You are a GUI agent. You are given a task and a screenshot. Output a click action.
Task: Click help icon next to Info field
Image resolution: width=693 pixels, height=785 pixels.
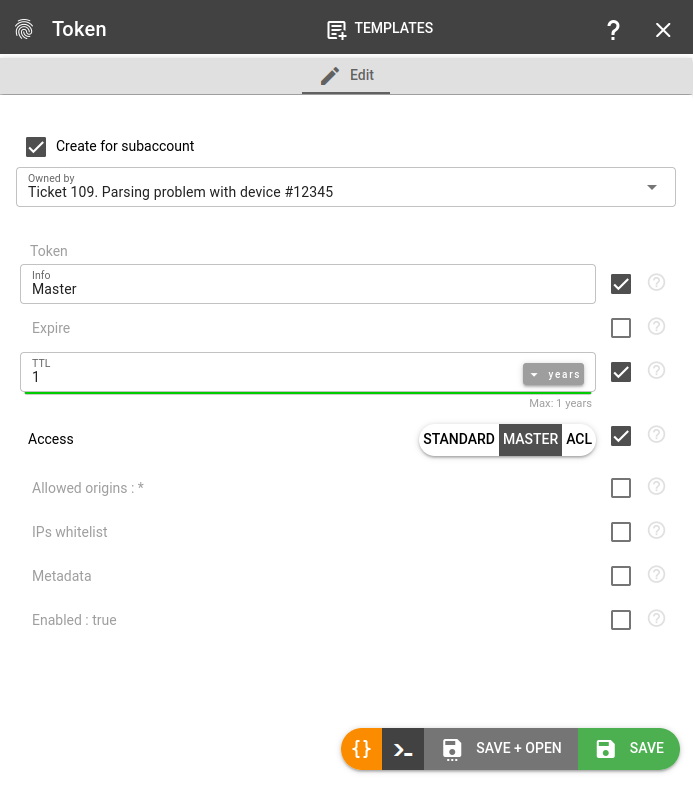[x=657, y=283]
